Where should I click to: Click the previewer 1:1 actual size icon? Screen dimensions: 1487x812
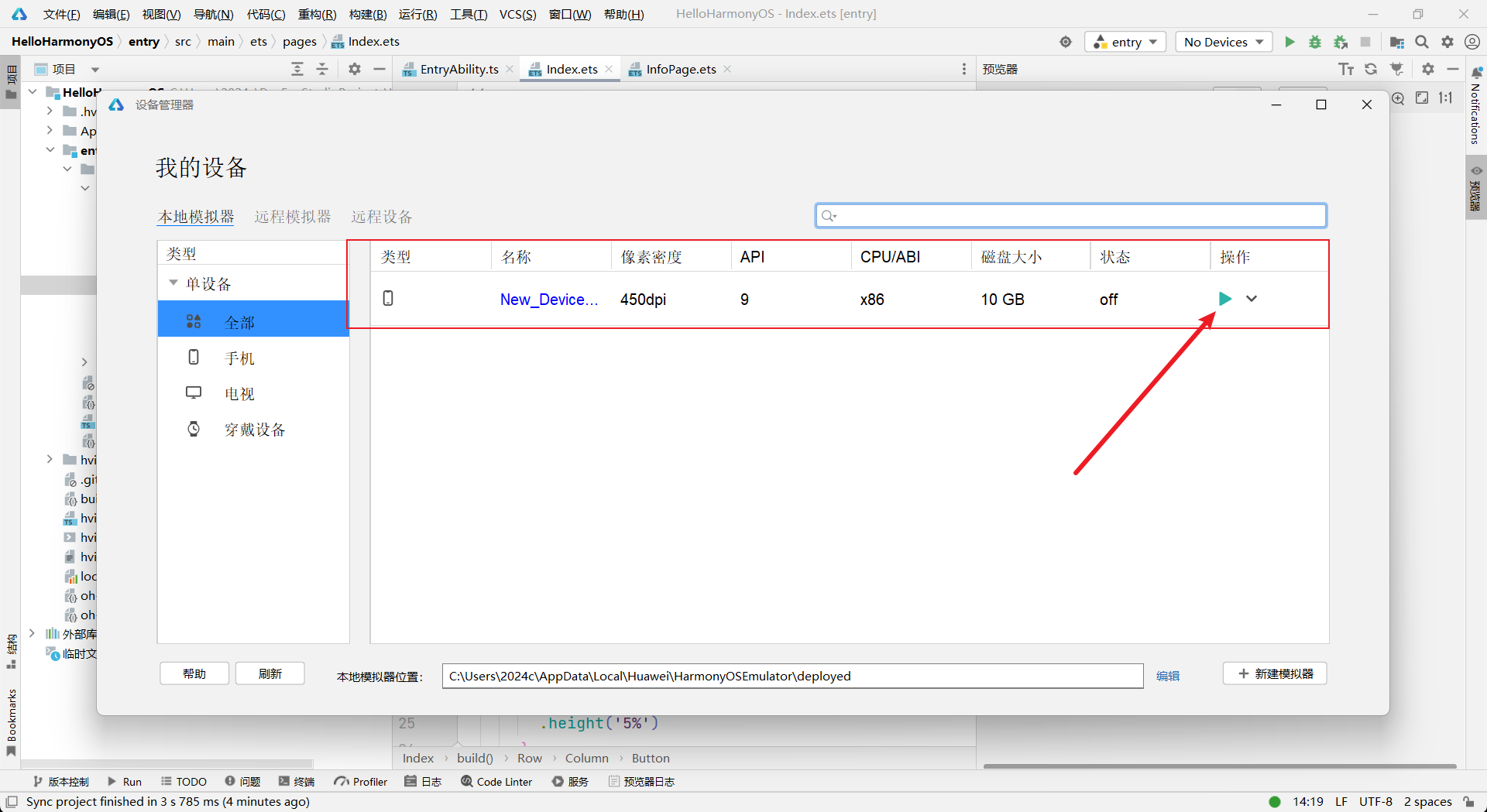click(x=1446, y=98)
